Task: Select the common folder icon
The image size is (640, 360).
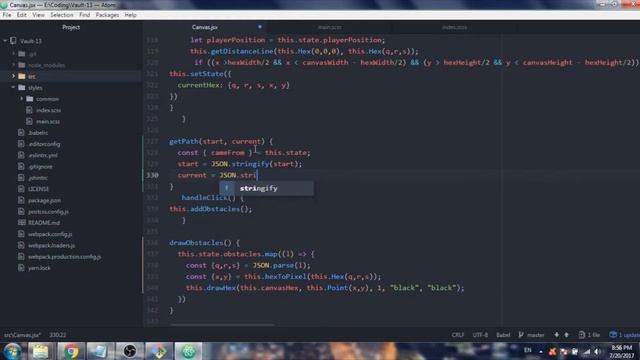Action: (x=30, y=99)
